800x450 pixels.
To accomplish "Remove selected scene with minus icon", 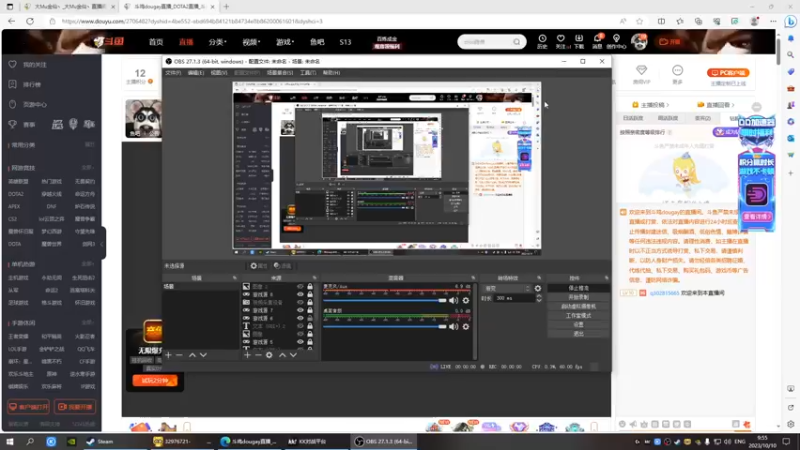I will 179,355.
